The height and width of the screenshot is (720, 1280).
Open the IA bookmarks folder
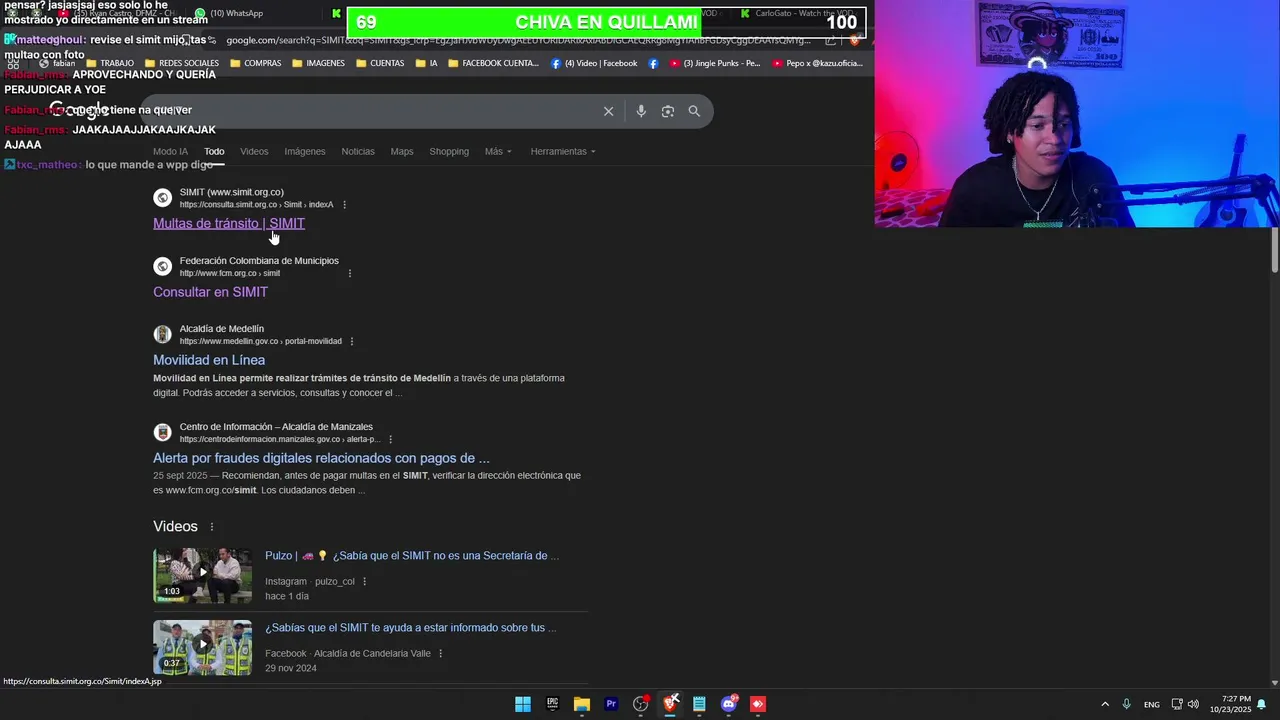(425, 63)
